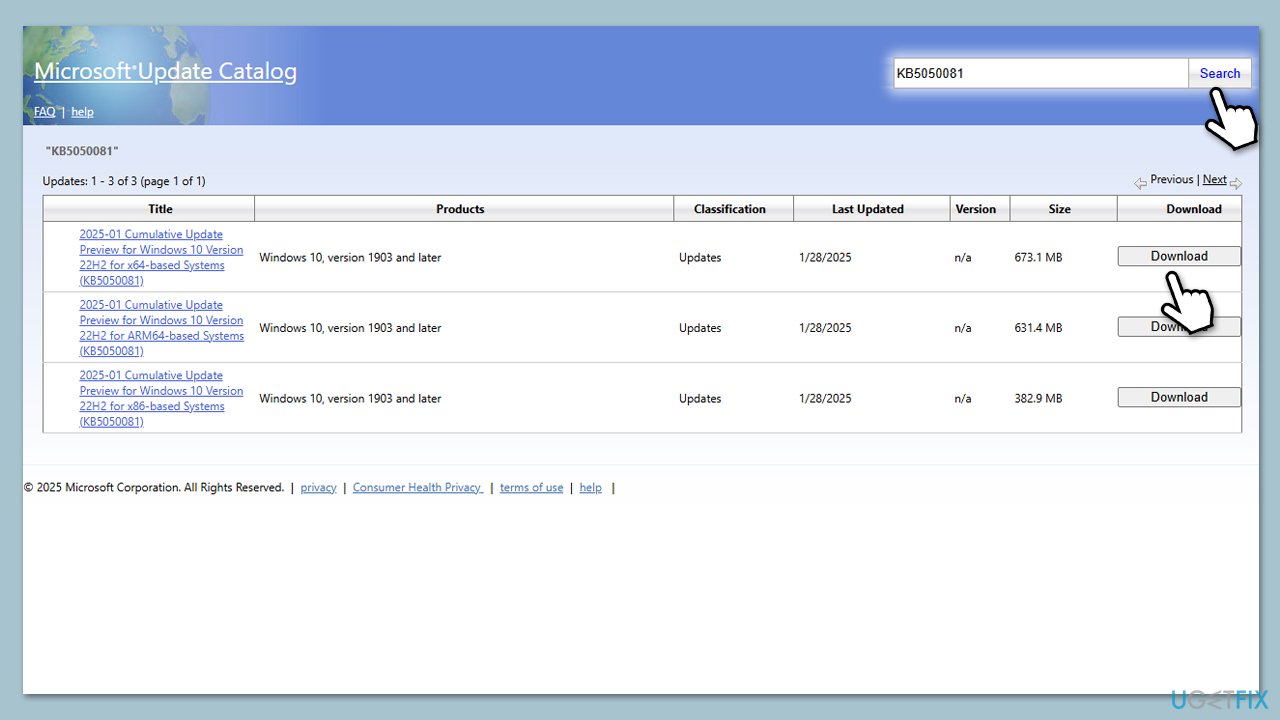The height and width of the screenshot is (720, 1280).
Task: Sort results by Size column
Action: point(1063,209)
